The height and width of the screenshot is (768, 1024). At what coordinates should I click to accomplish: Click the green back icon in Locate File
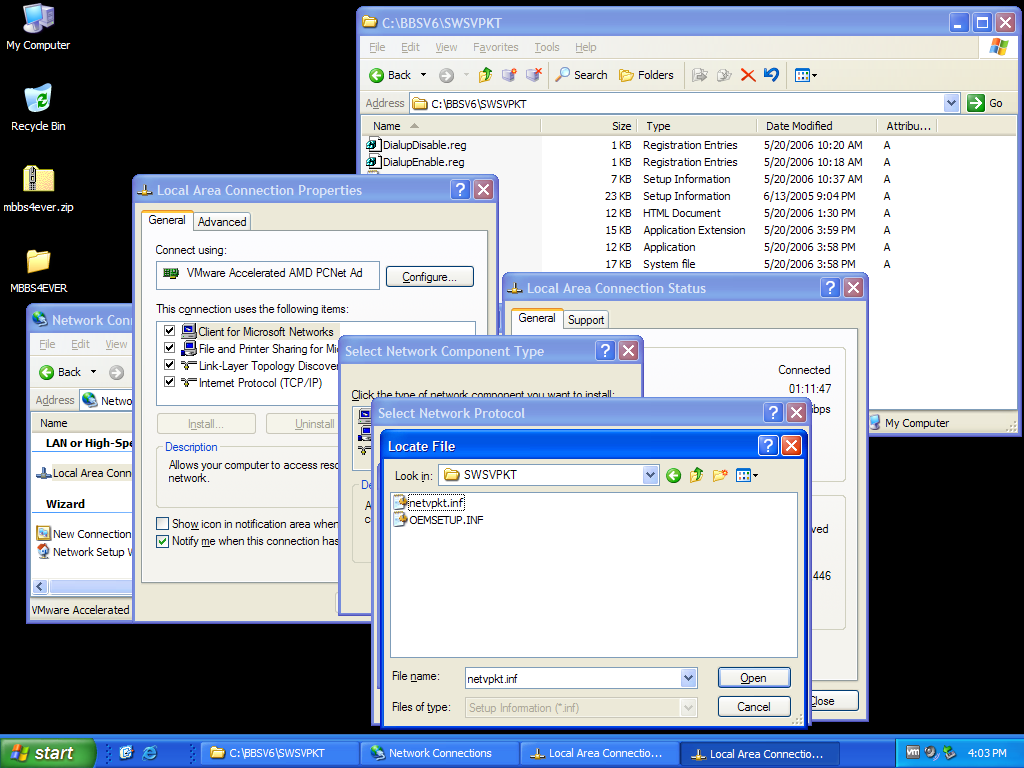click(x=674, y=475)
